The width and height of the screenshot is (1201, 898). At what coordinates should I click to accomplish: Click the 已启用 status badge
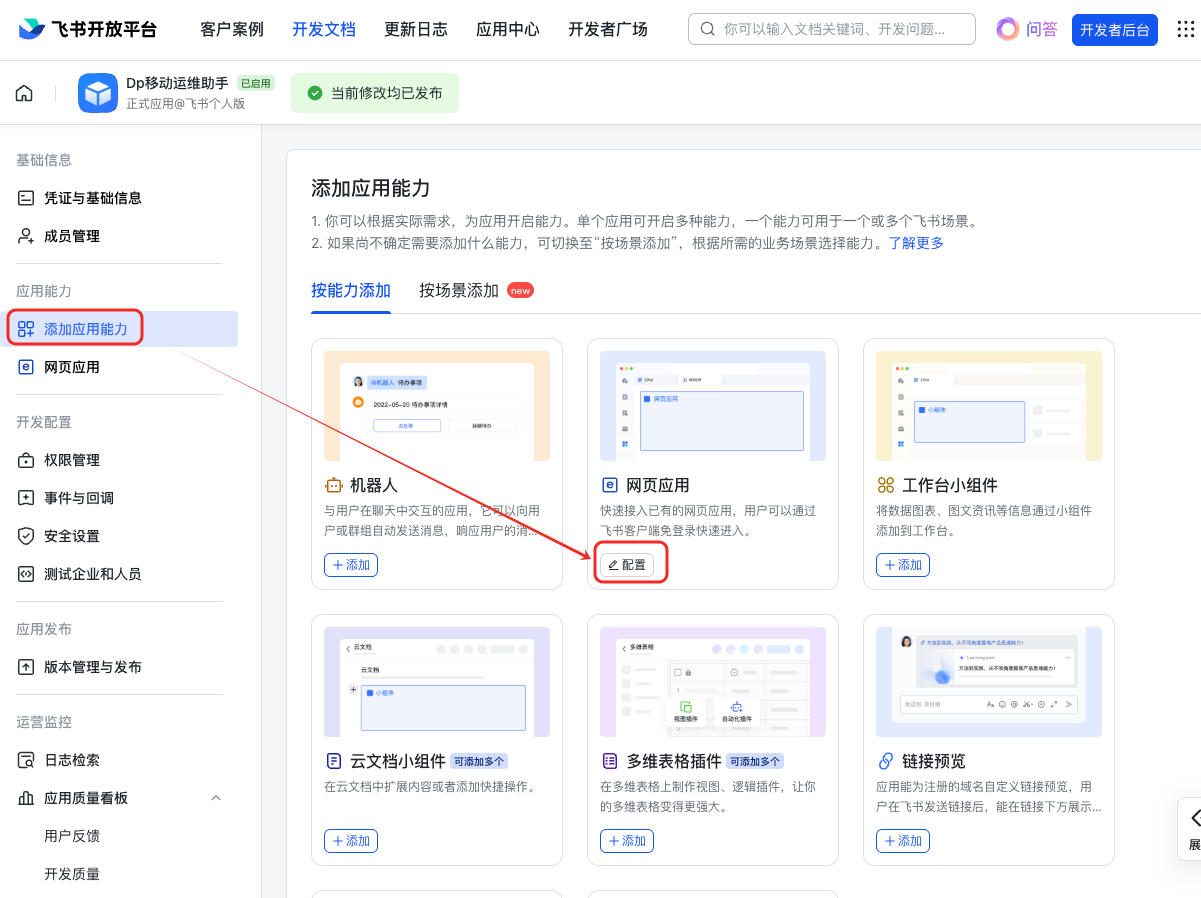(x=255, y=84)
